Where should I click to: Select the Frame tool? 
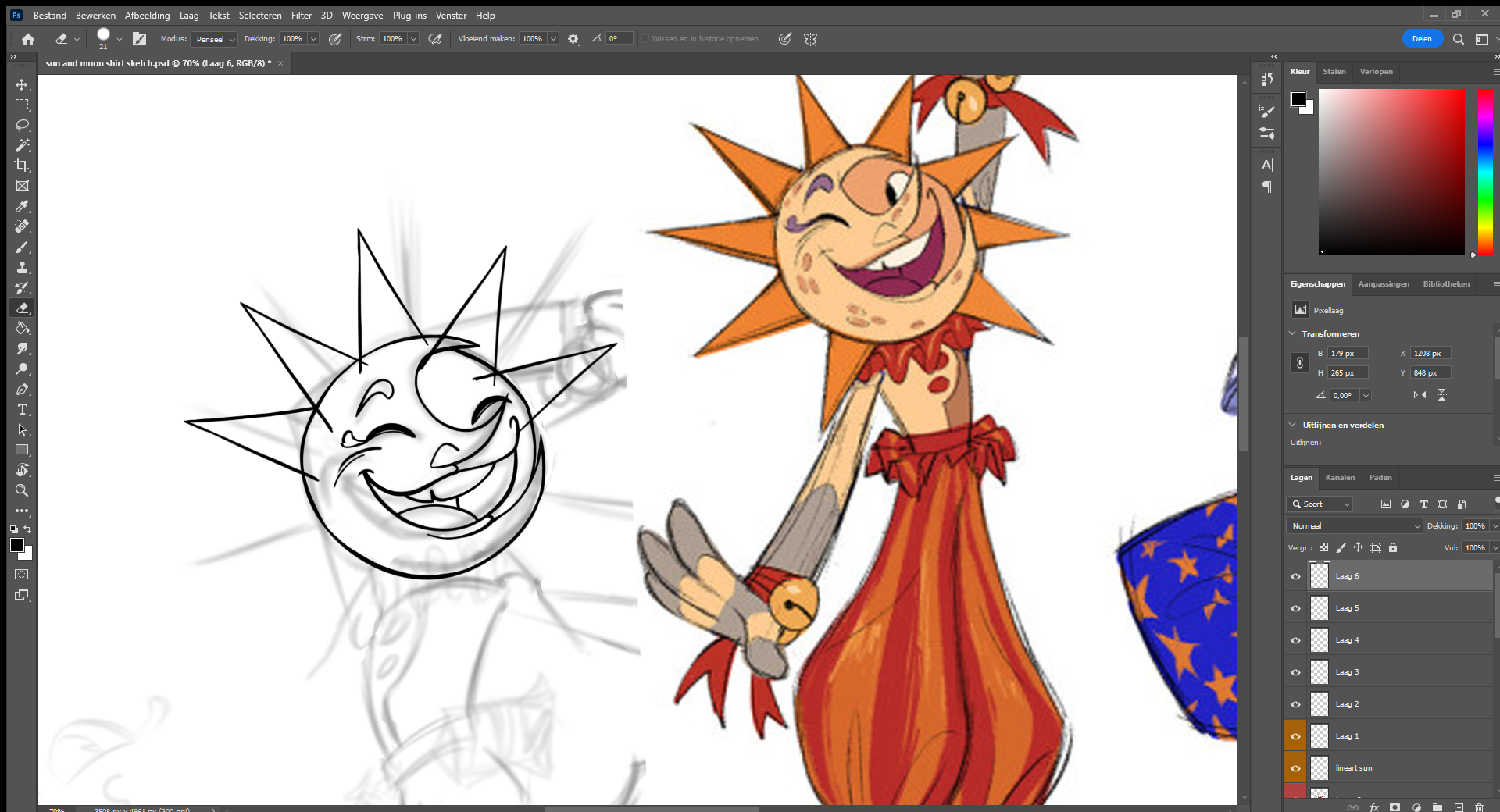coord(22,186)
